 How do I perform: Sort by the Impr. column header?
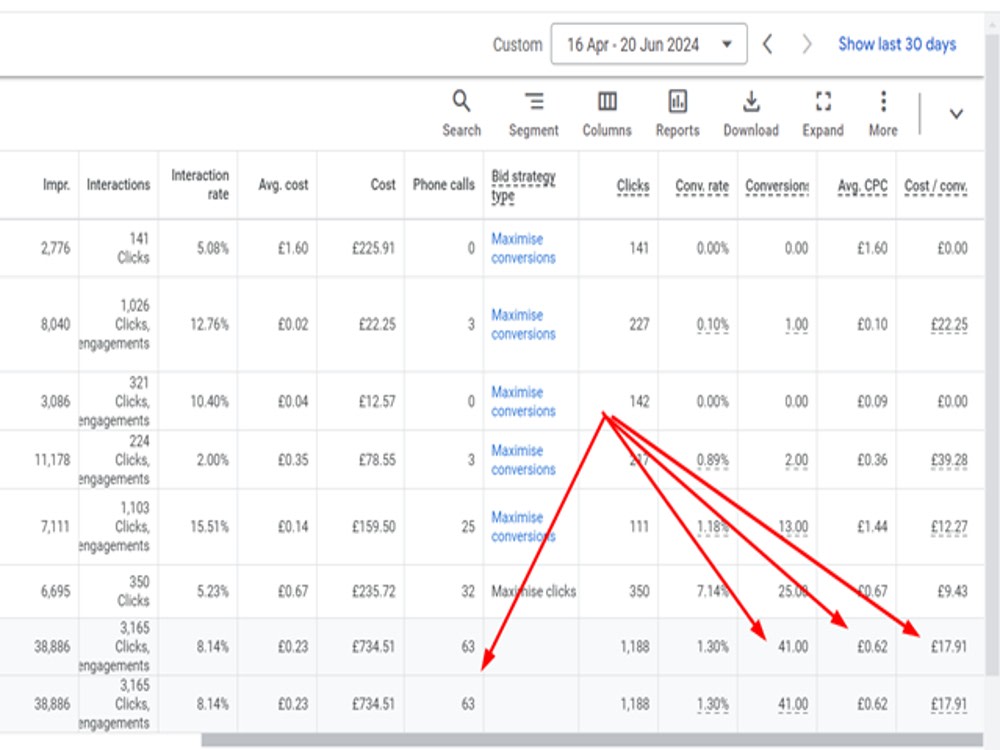[x=55, y=185]
